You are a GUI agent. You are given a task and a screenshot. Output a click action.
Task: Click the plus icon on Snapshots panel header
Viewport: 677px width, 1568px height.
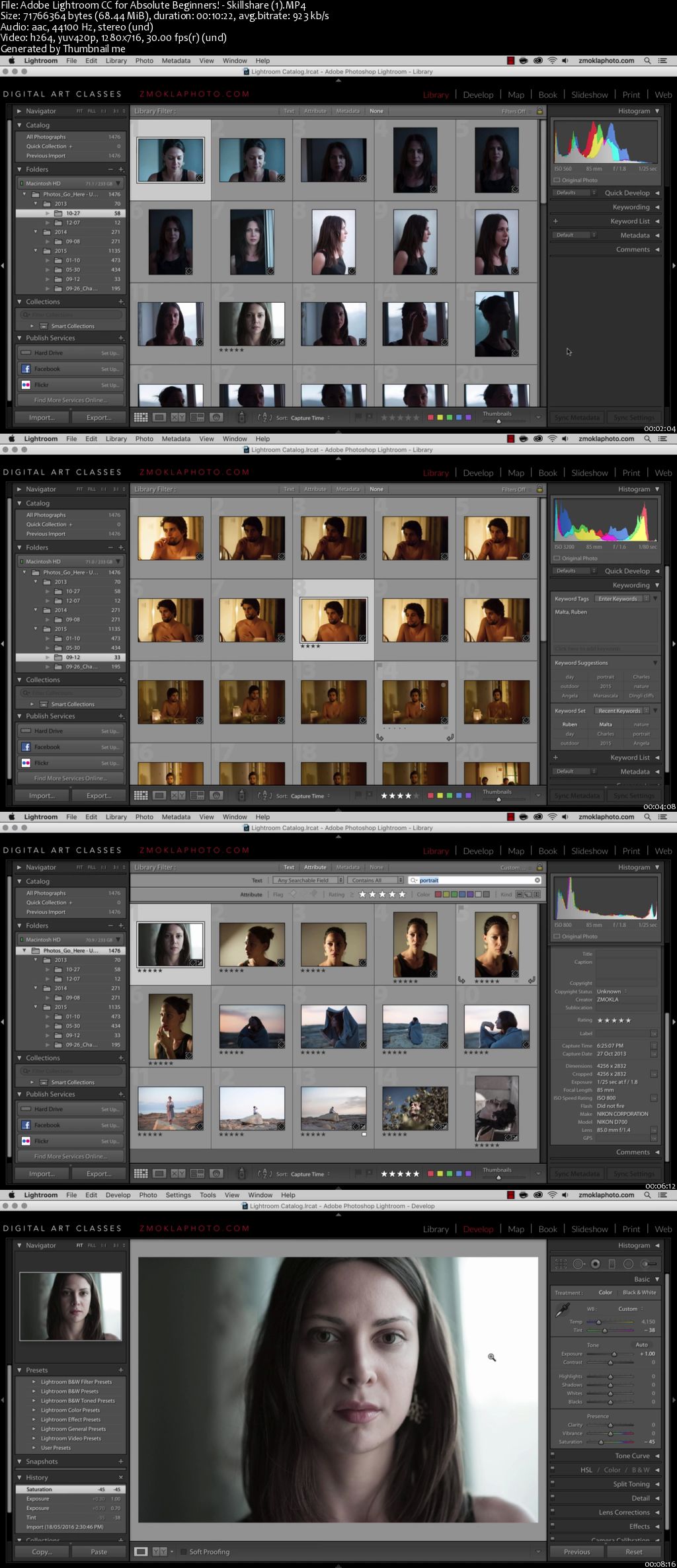[121, 1461]
